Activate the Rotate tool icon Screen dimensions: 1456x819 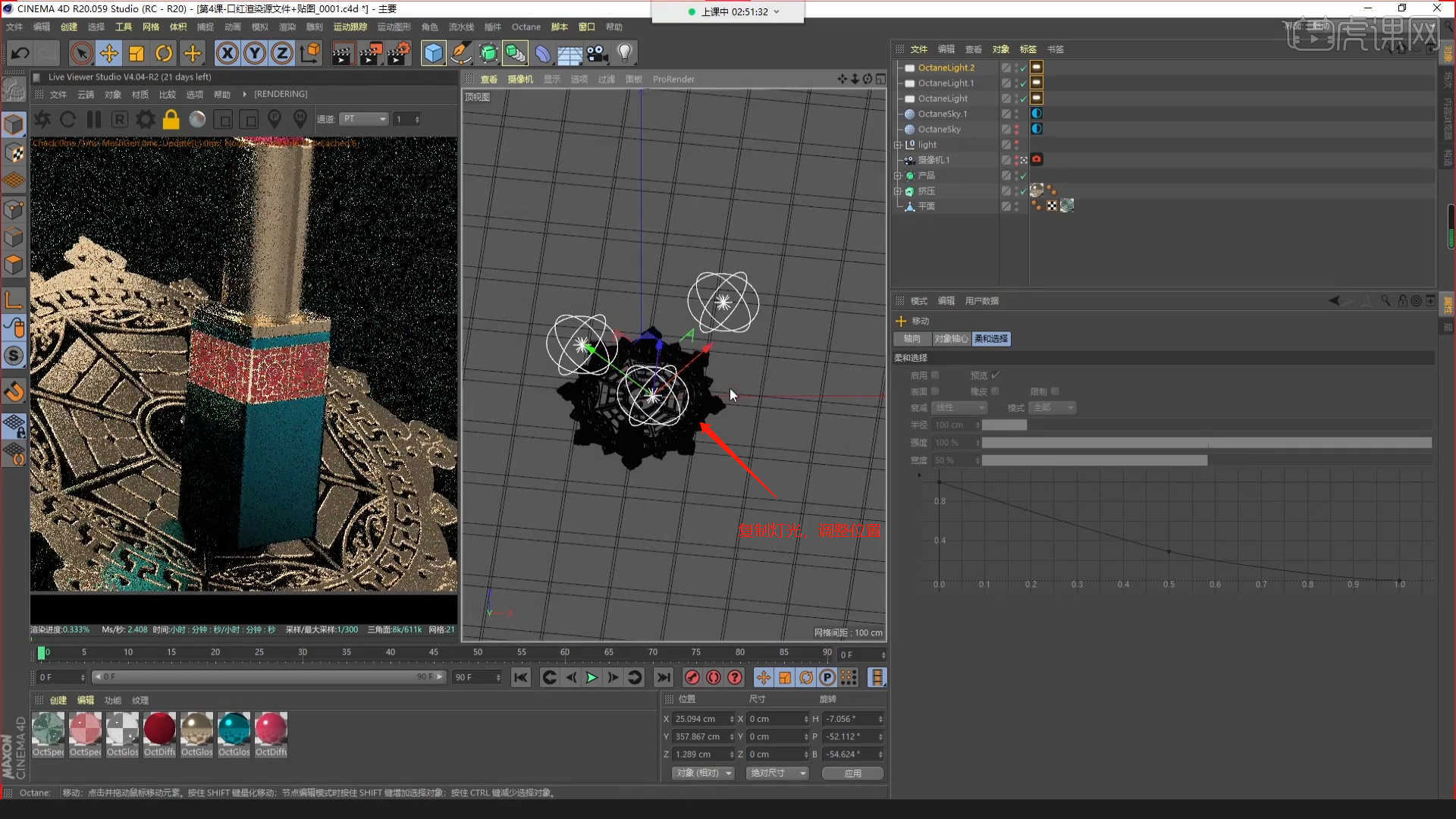click(164, 53)
